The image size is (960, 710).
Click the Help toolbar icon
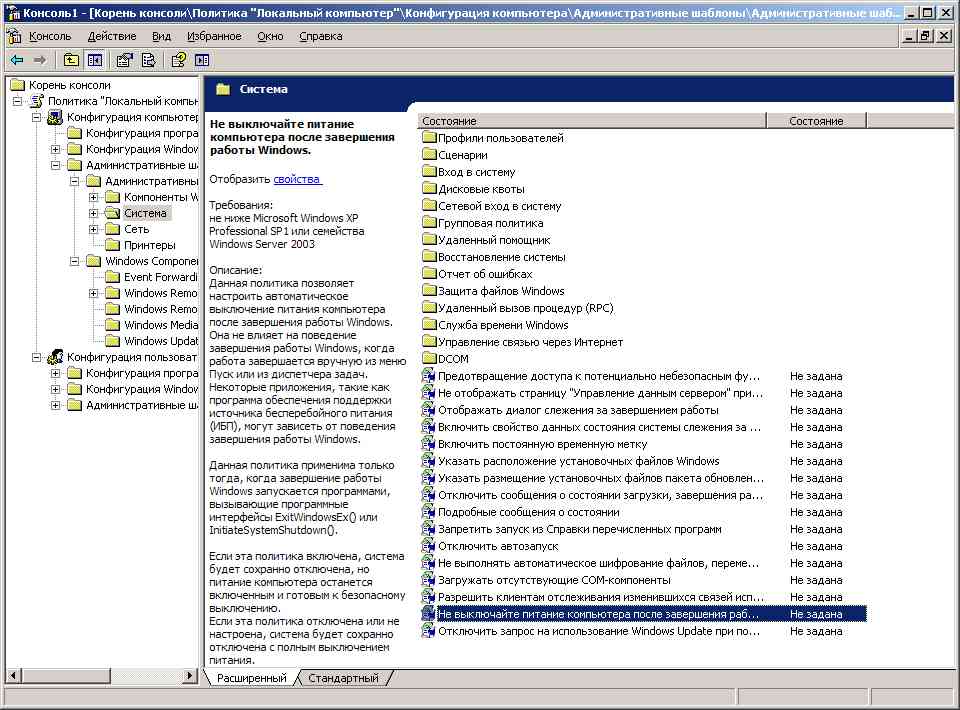[x=178, y=60]
